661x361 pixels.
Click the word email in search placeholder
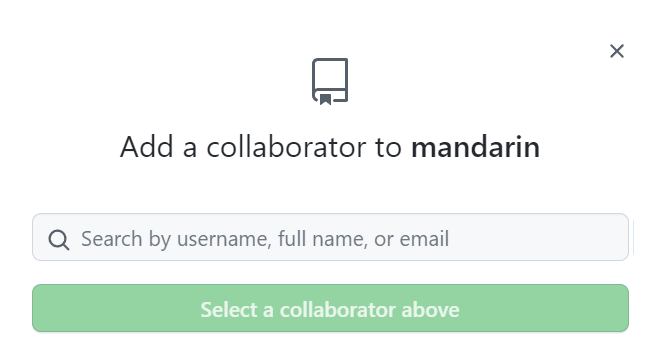coord(424,239)
